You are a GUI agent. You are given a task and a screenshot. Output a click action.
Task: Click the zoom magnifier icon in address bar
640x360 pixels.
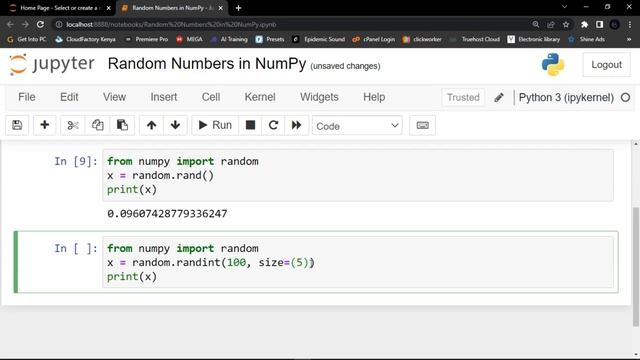pos(536,24)
